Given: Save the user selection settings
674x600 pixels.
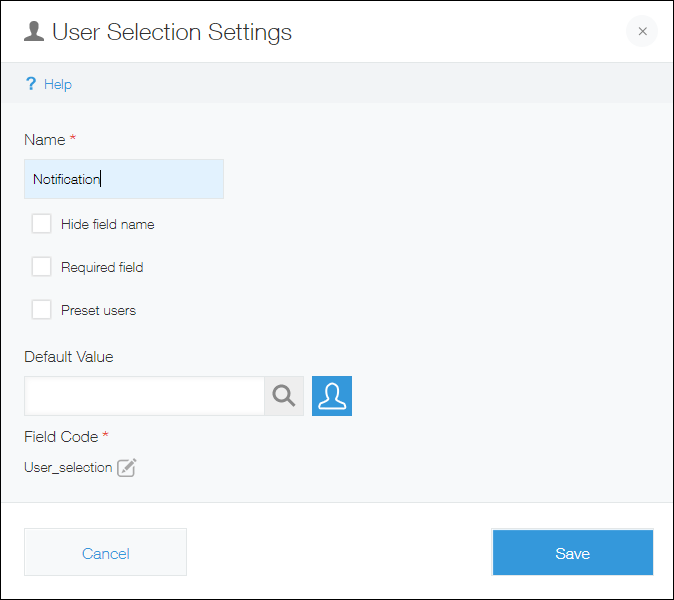Looking at the screenshot, I should pos(572,553).
